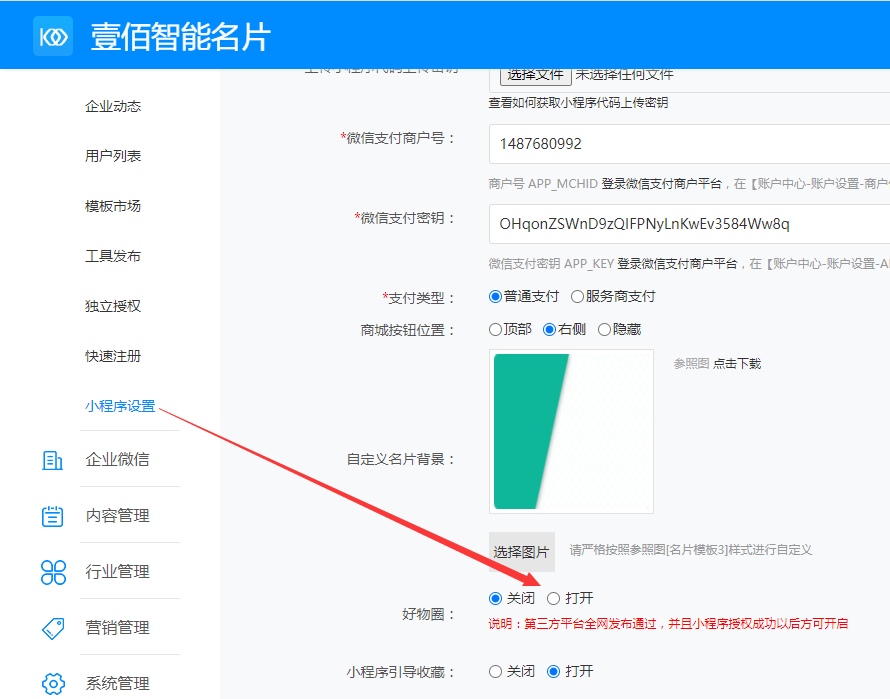Set 商城按钮位置 to 右侧
Image resolution: width=890 pixels, height=699 pixels.
coord(549,329)
